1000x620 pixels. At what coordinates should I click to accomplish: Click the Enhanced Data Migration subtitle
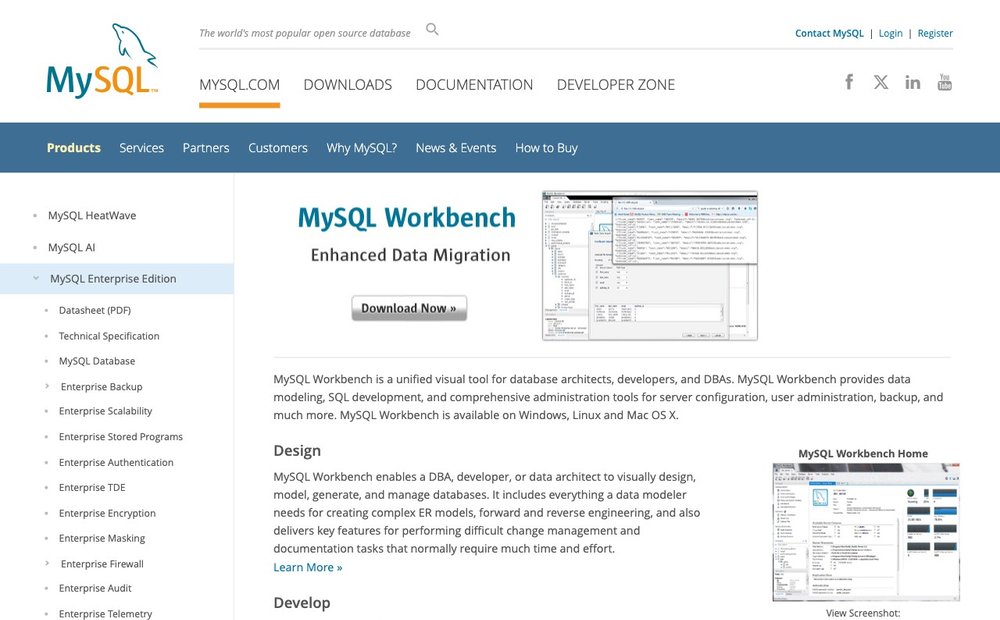pyautogui.click(x=410, y=255)
